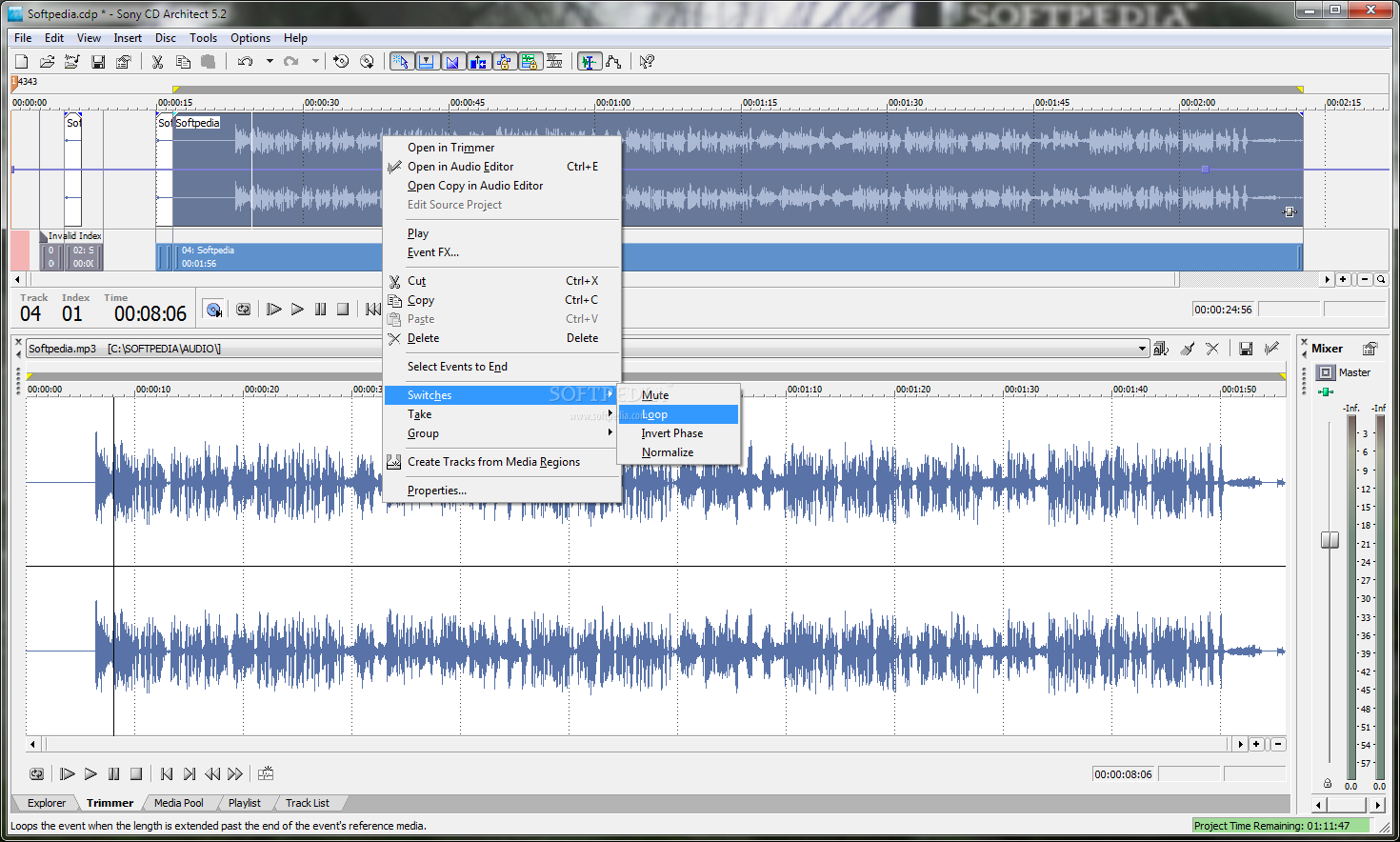The image size is (1400, 842).
Task: Toggle Loop Playback in the Trimmer
Action: coord(36,774)
